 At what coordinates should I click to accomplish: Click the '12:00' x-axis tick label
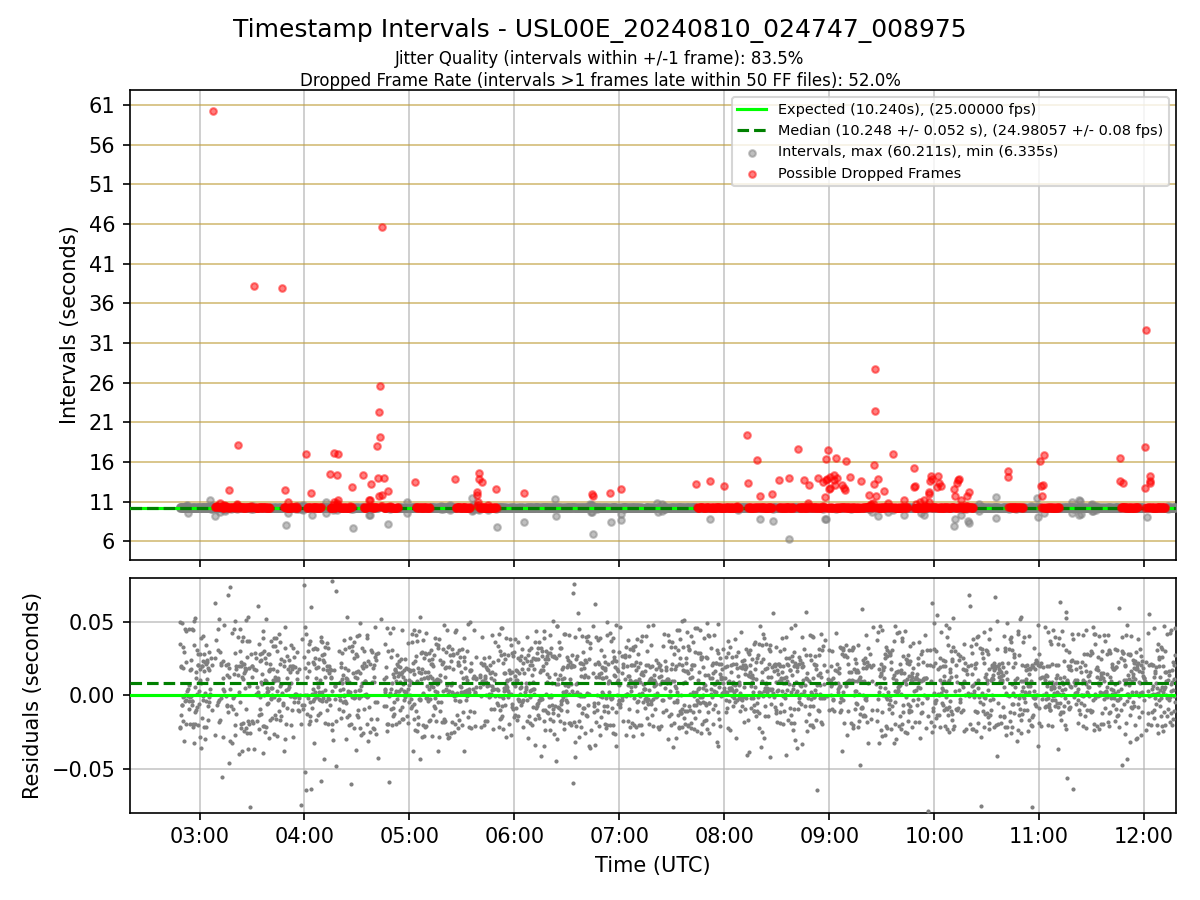(x=1143, y=834)
